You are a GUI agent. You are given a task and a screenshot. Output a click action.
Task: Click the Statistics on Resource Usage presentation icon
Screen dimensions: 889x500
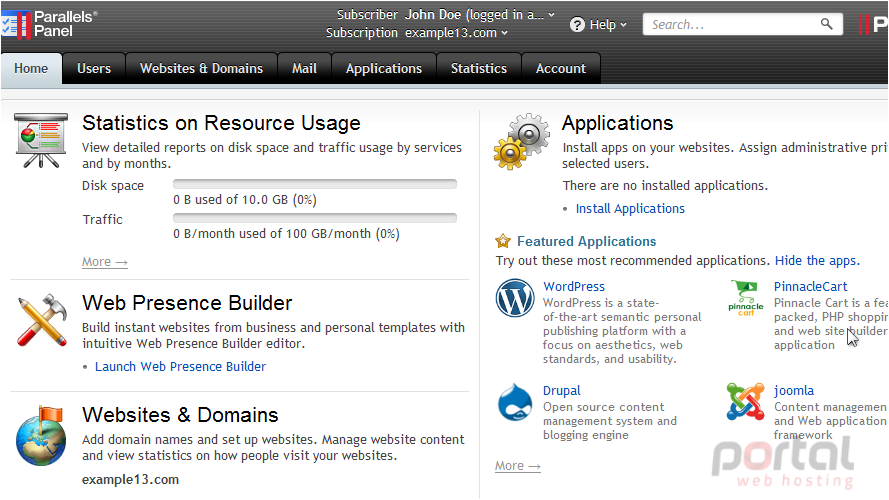[41, 141]
